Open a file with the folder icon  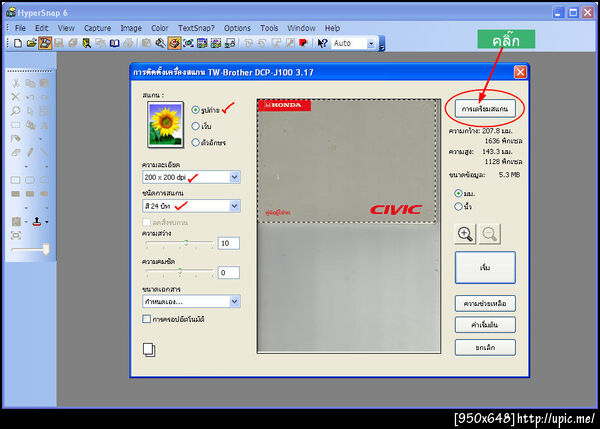[x=31, y=43]
